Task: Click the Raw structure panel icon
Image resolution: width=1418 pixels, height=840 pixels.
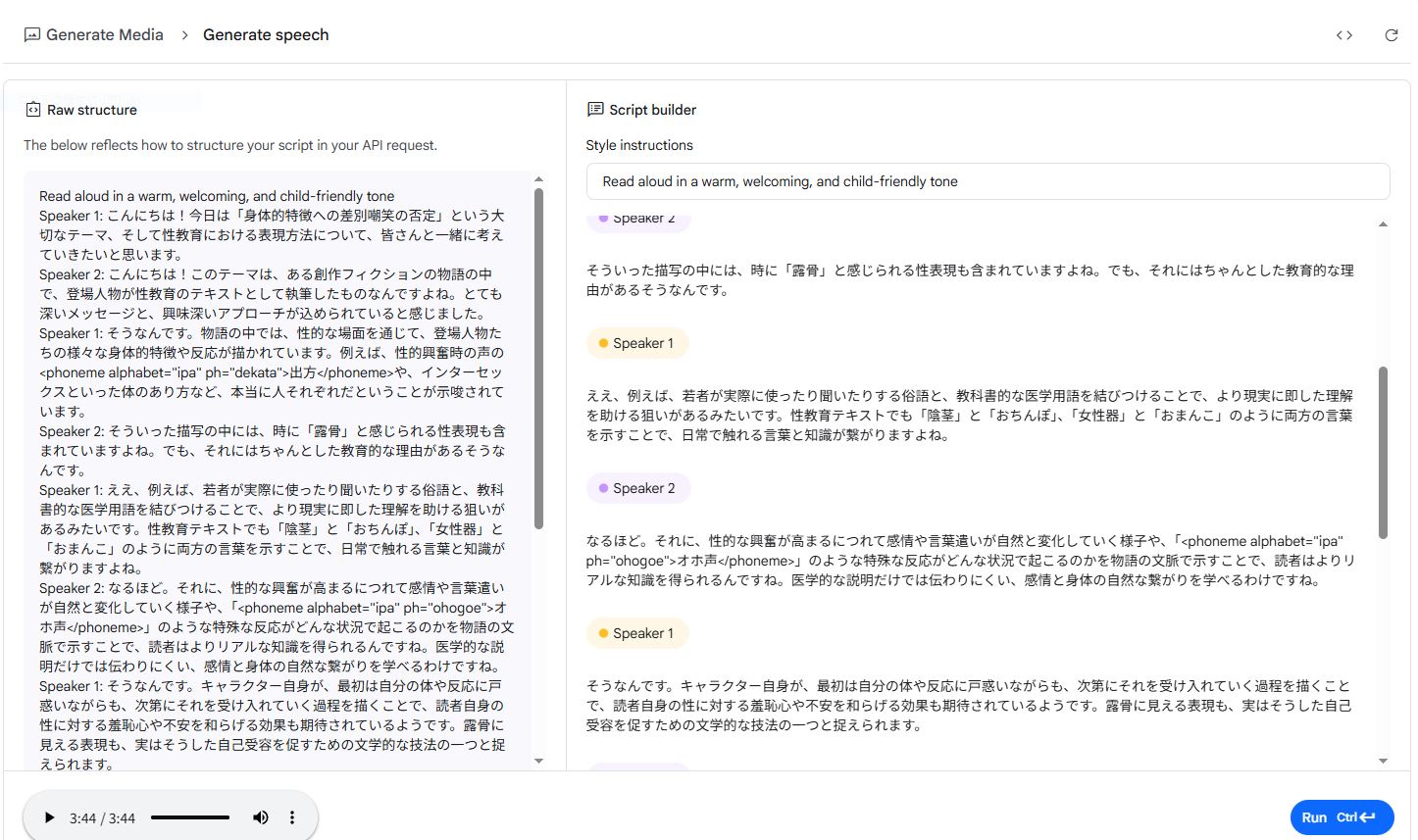Action: (32, 110)
